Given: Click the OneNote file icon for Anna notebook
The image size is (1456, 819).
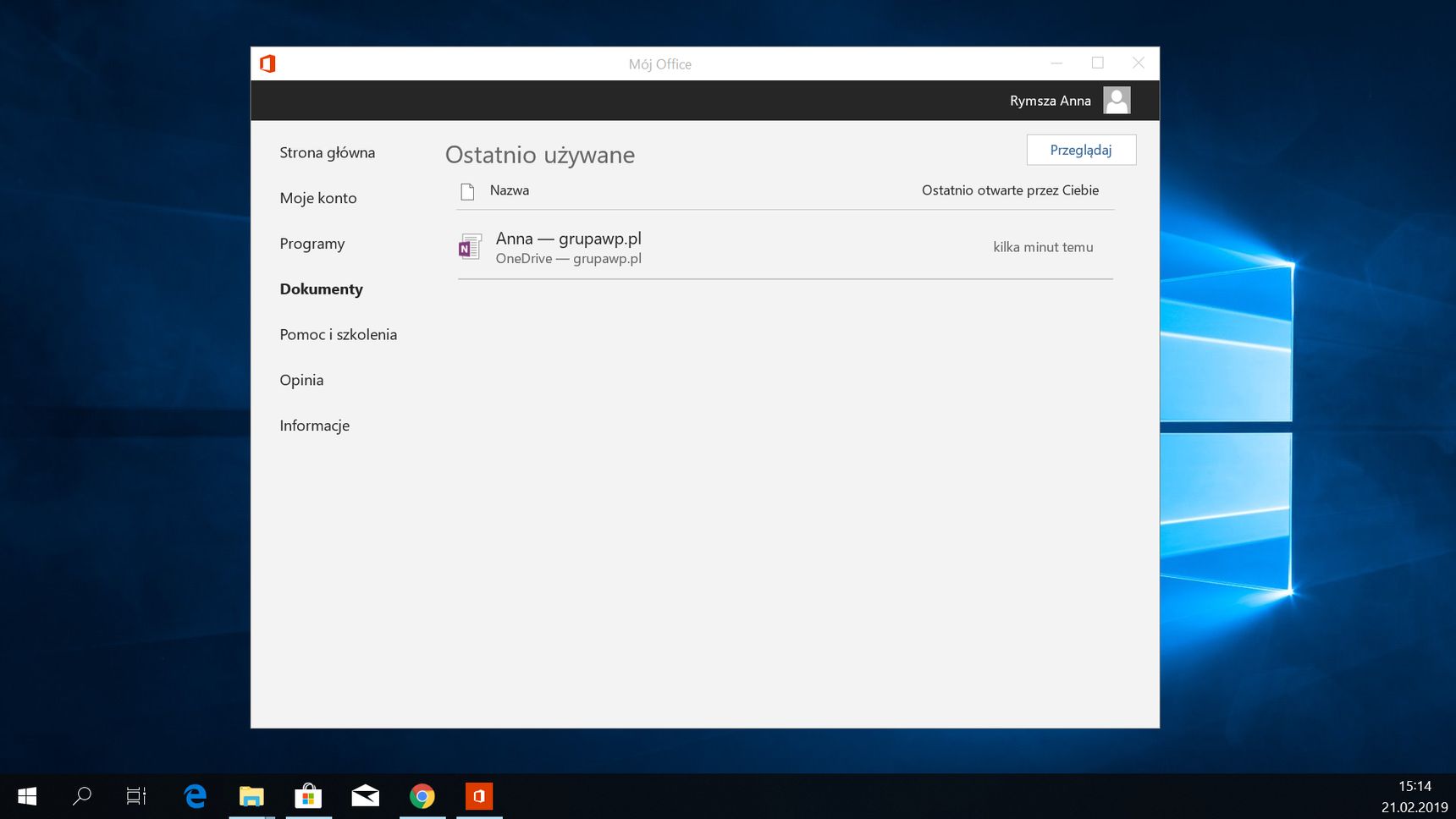Looking at the screenshot, I should 470,246.
